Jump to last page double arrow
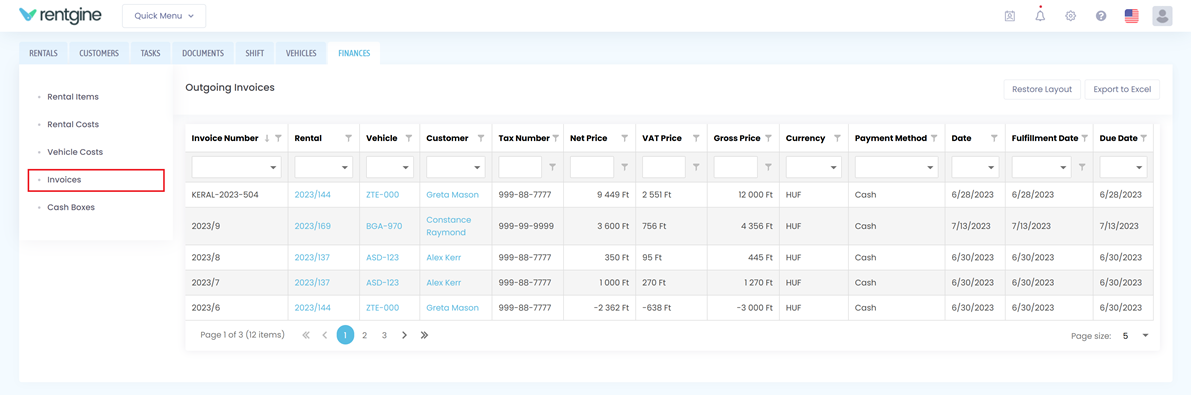Image resolution: width=1191 pixels, height=395 pixels. [x=424, y=335]
